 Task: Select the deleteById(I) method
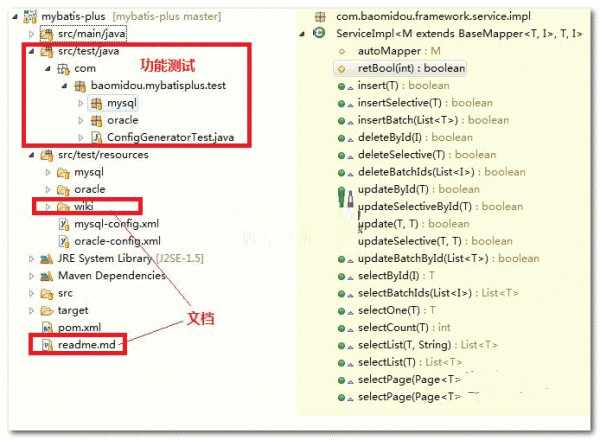[x=400, y=137]
